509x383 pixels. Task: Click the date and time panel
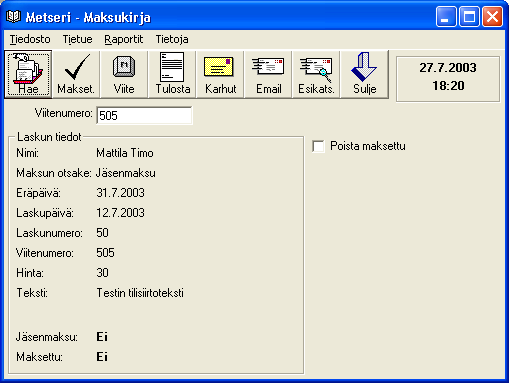click(448, 79)
